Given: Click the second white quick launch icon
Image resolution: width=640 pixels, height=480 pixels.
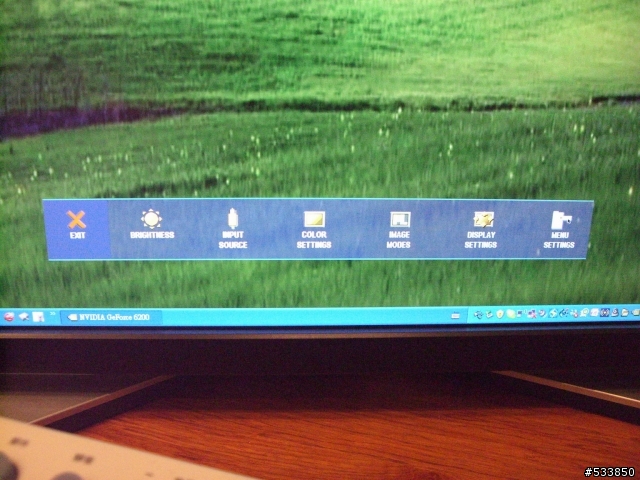Looking at the screenshot, I should click(24, 316).
